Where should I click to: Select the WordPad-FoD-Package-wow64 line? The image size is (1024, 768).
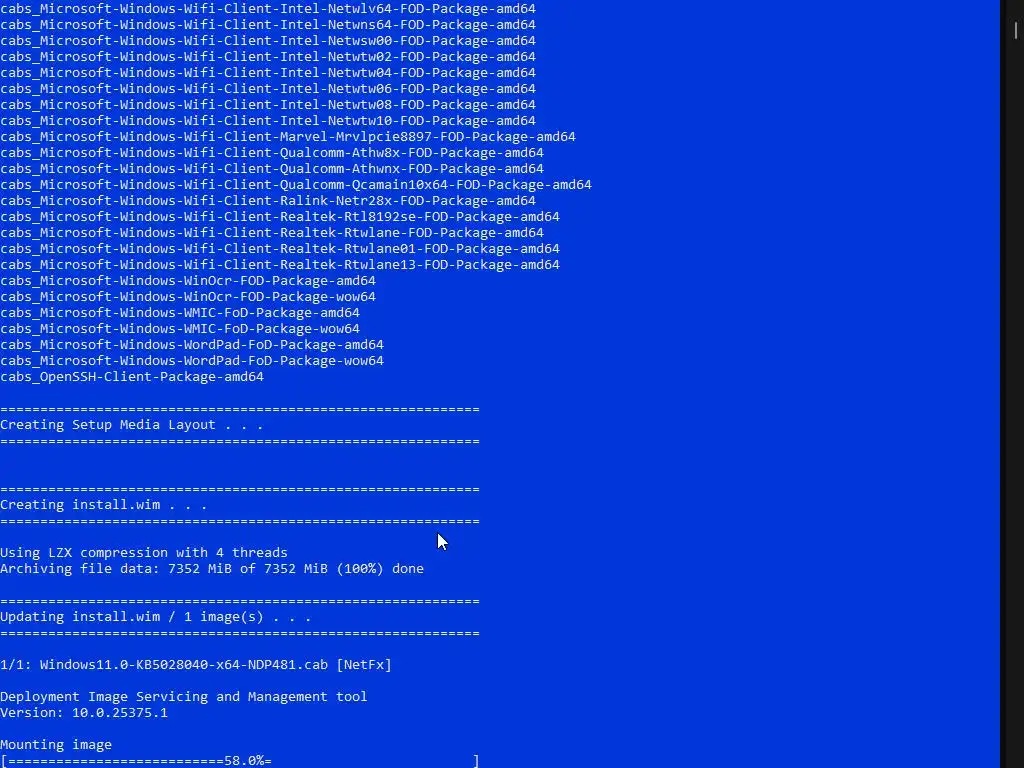(192, 360)
